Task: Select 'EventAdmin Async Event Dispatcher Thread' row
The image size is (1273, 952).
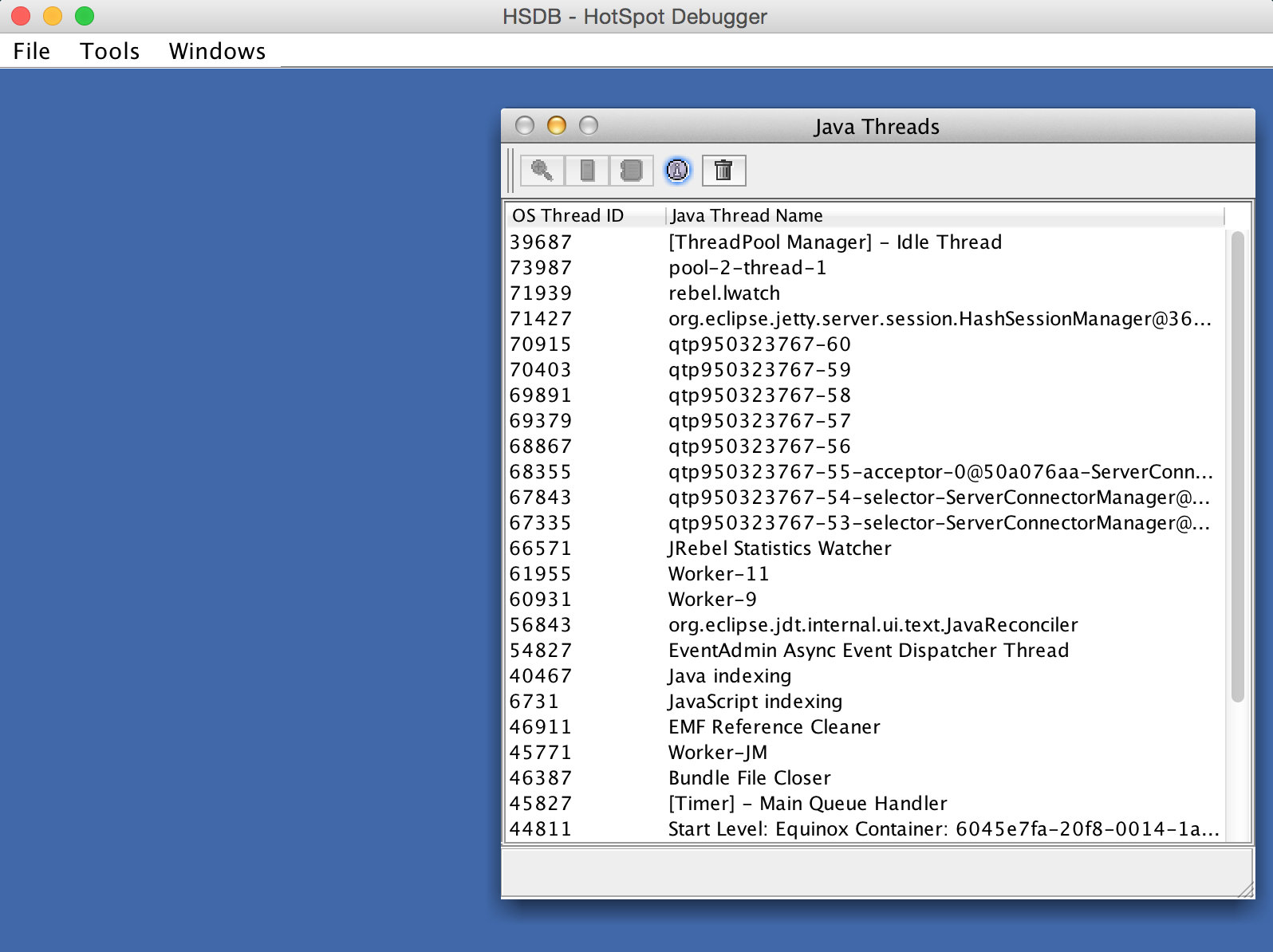Action: click(x=866, y=651)
